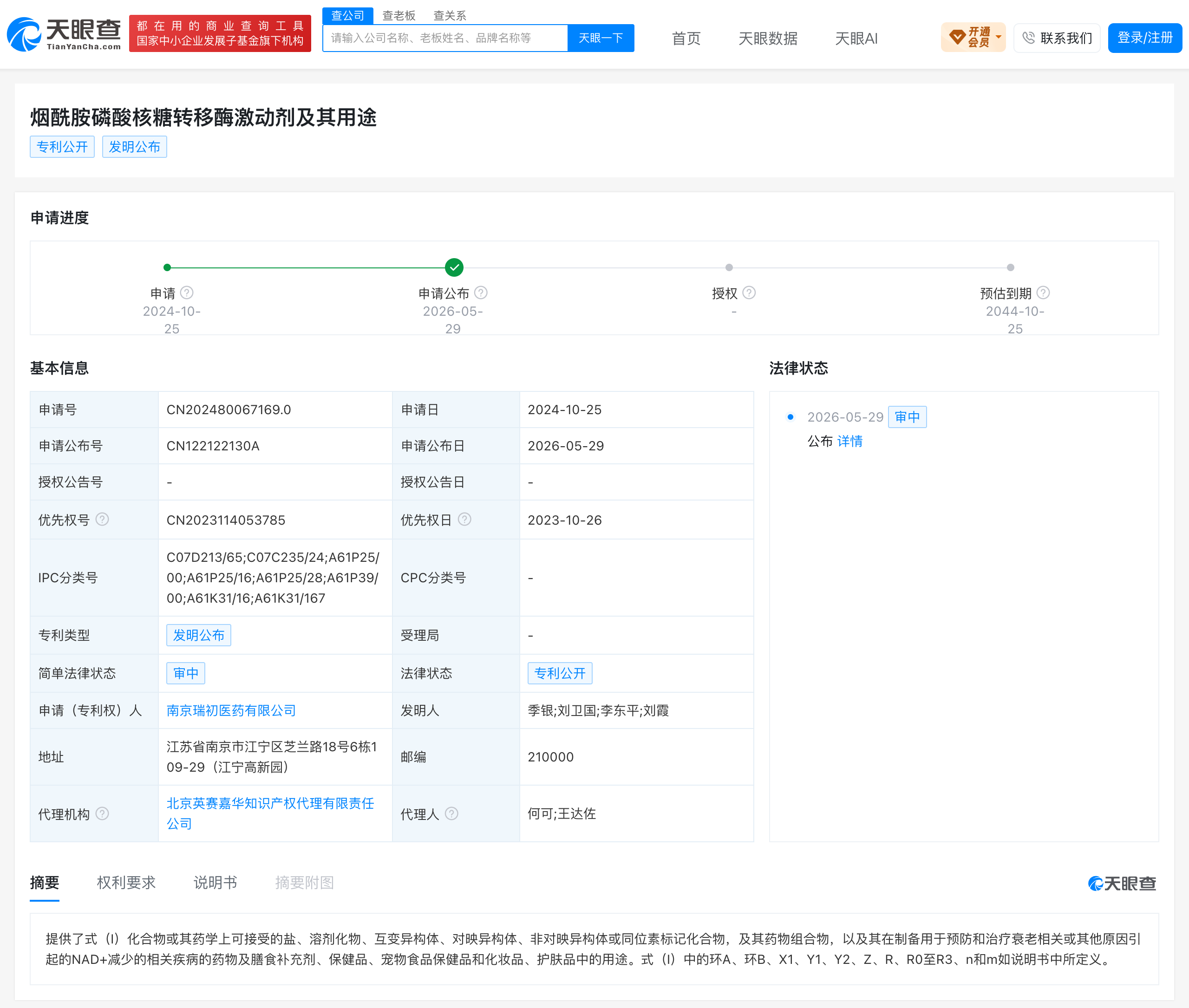
Task: Click the 登录/注册 button
Action: coord(1144,38)
